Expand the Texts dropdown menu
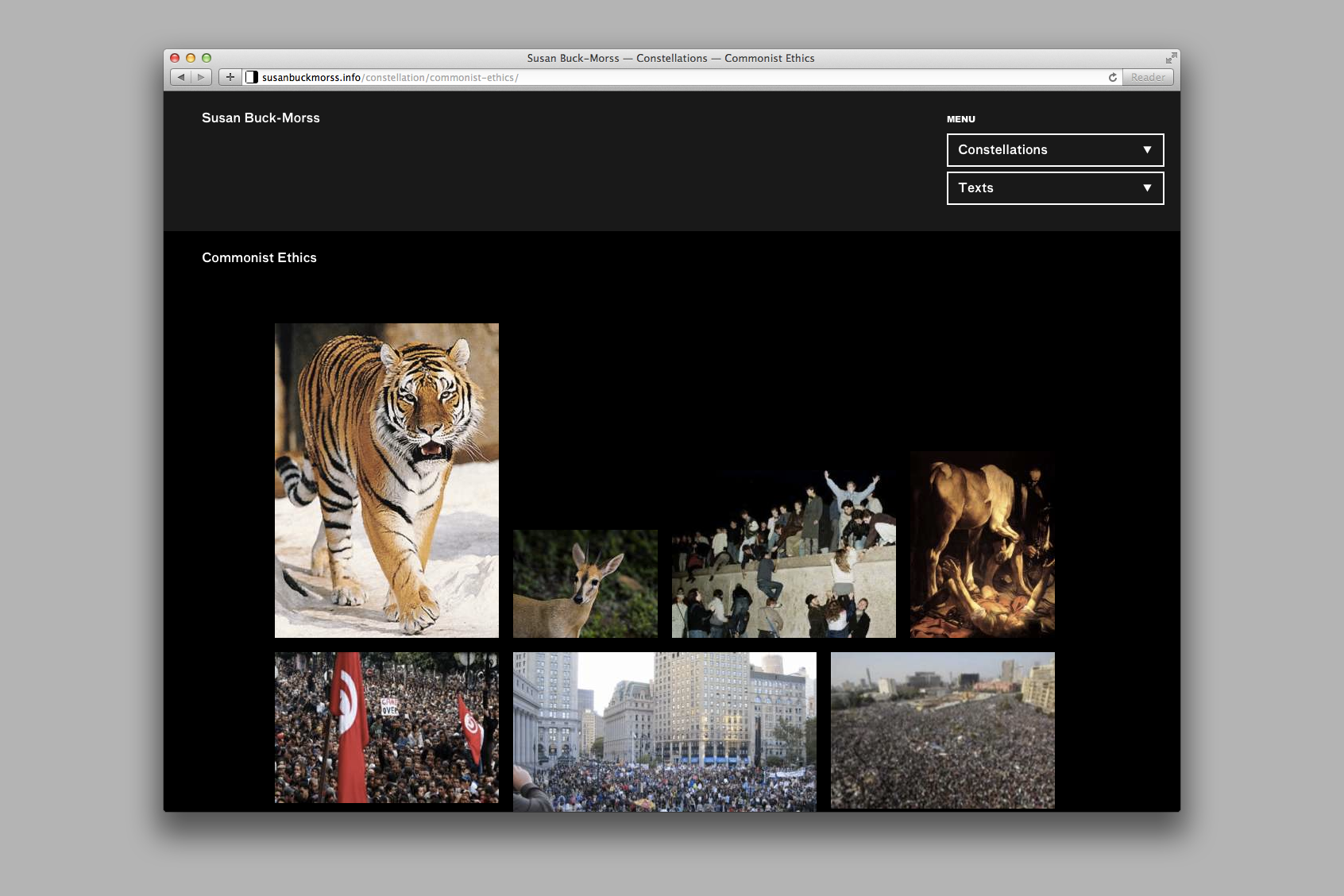The width and height of the screenshot is (1344, 896). (1054, 188)
